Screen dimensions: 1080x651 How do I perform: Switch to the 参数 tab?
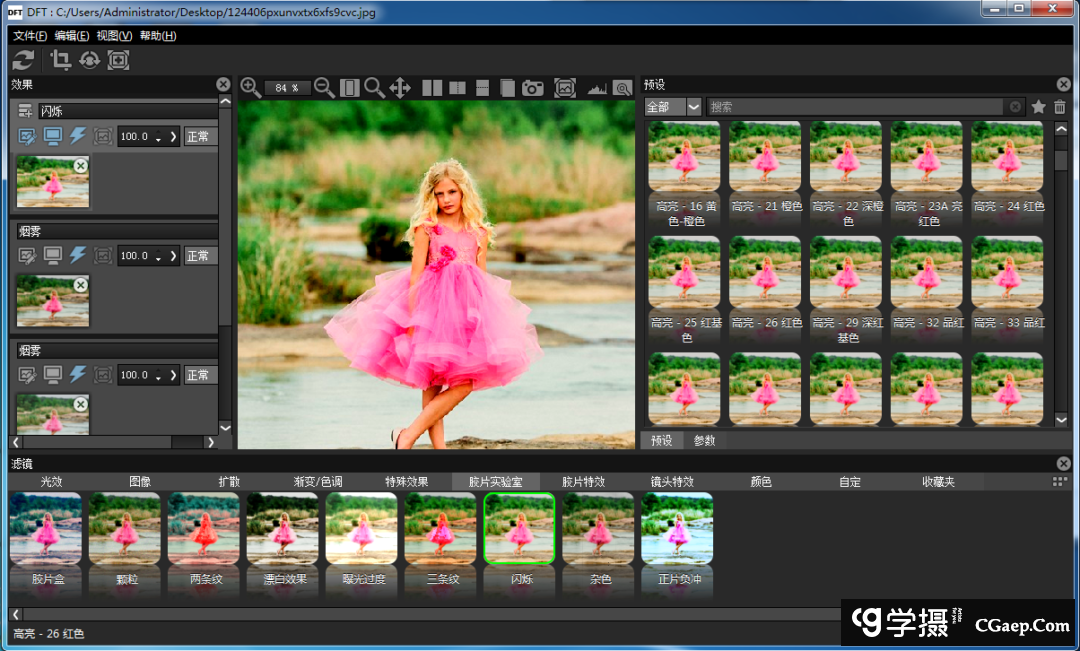(704, 440)
